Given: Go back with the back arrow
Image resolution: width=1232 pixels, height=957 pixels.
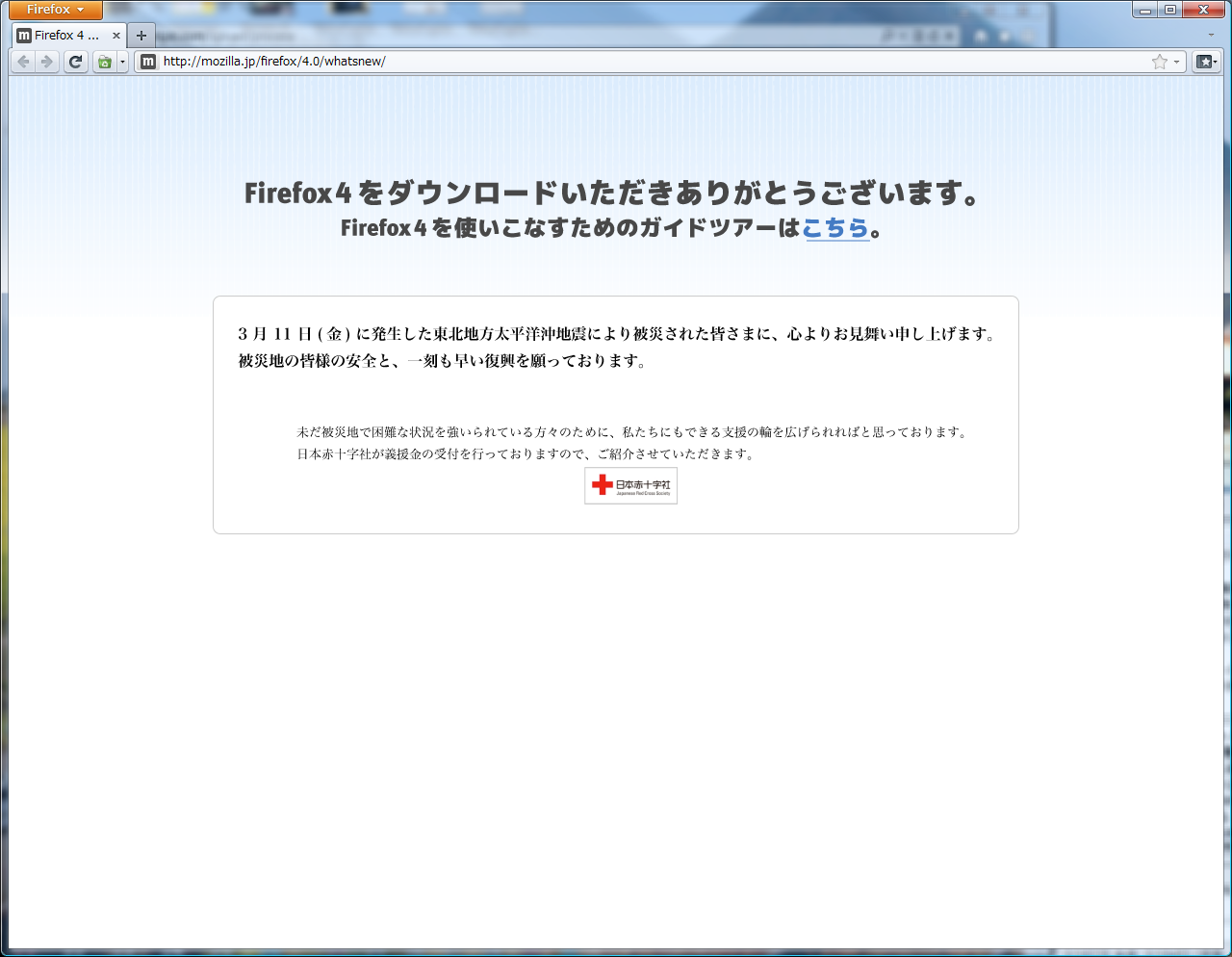Looking at the screenshot, I should [24, 62].
